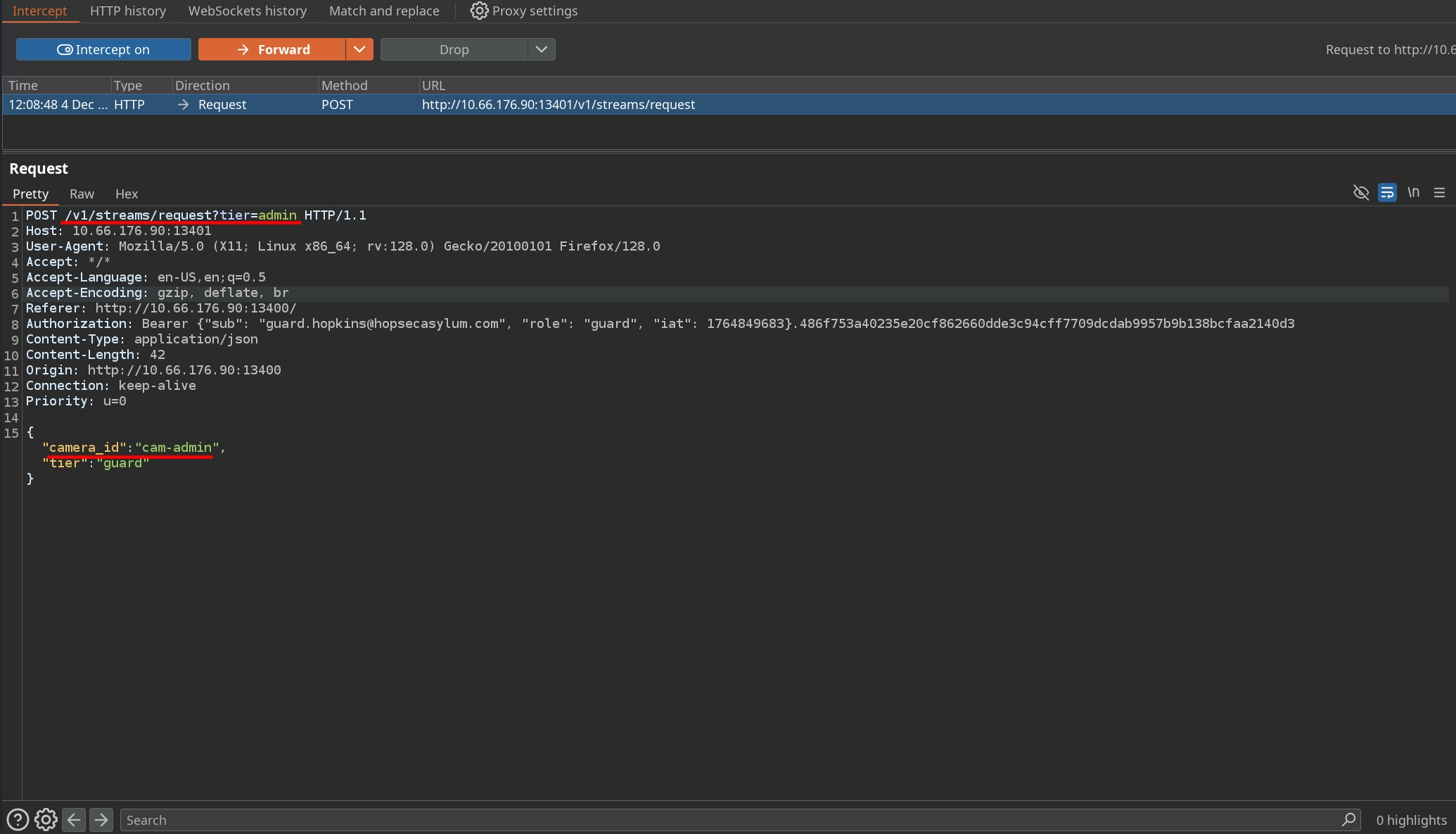The width and height of the screenshot is (1456, 834).
Task: Open search settings gear icon at bottom
Action: 46,820
